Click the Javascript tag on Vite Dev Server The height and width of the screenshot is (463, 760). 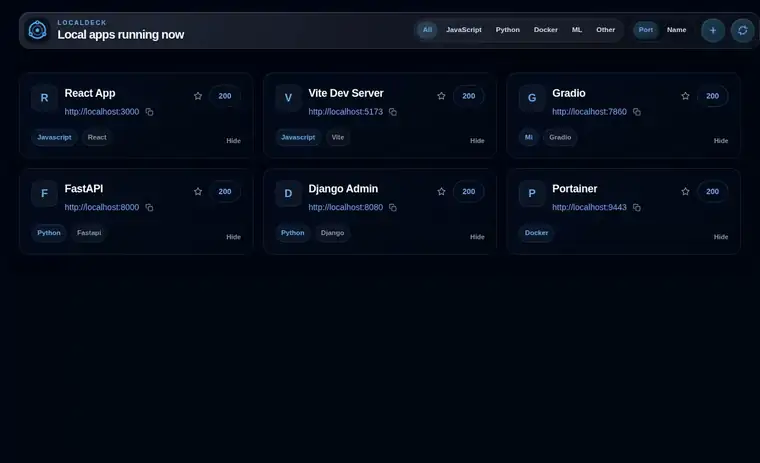(x=298, y=137)
